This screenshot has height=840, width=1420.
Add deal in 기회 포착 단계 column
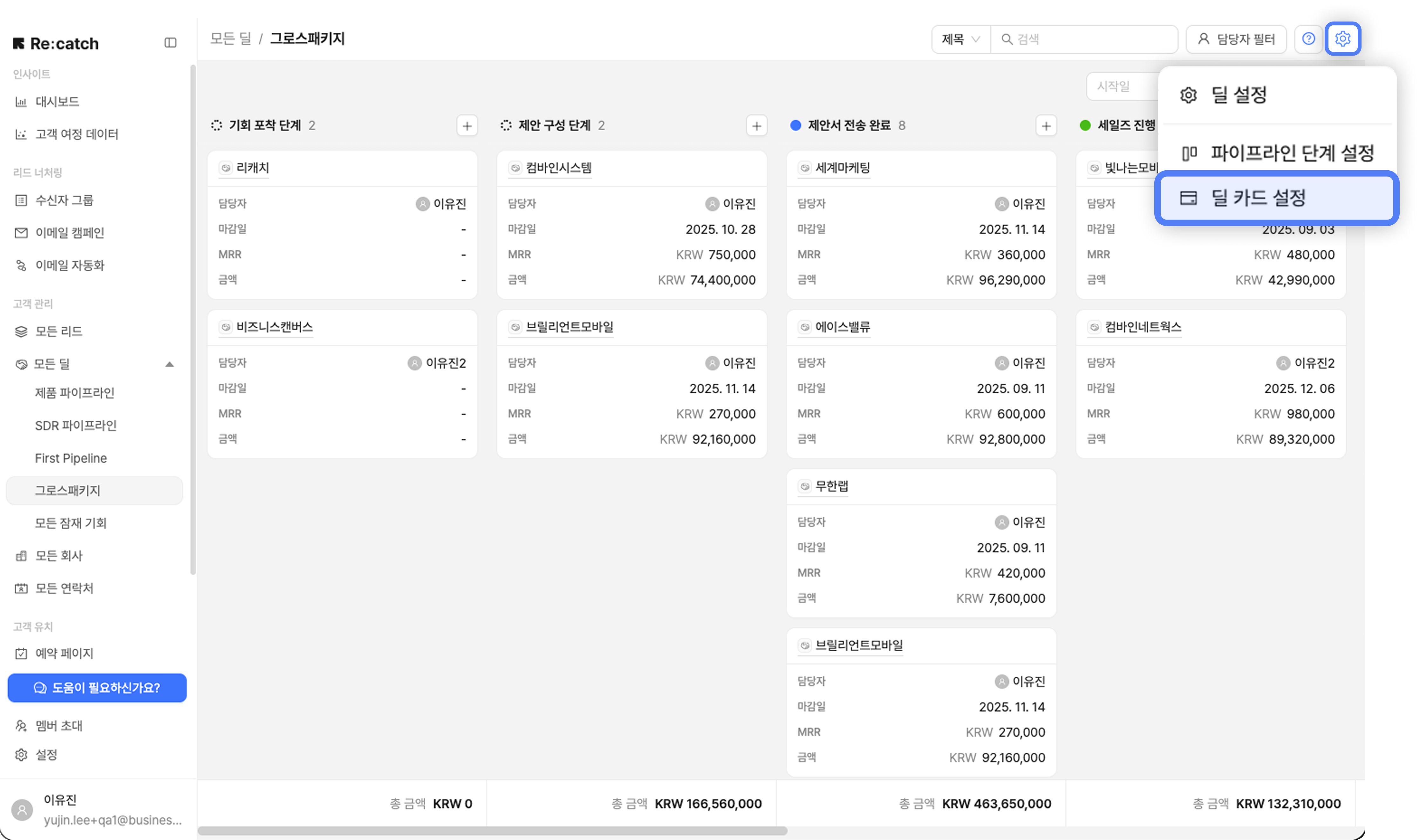coord(467,126)
